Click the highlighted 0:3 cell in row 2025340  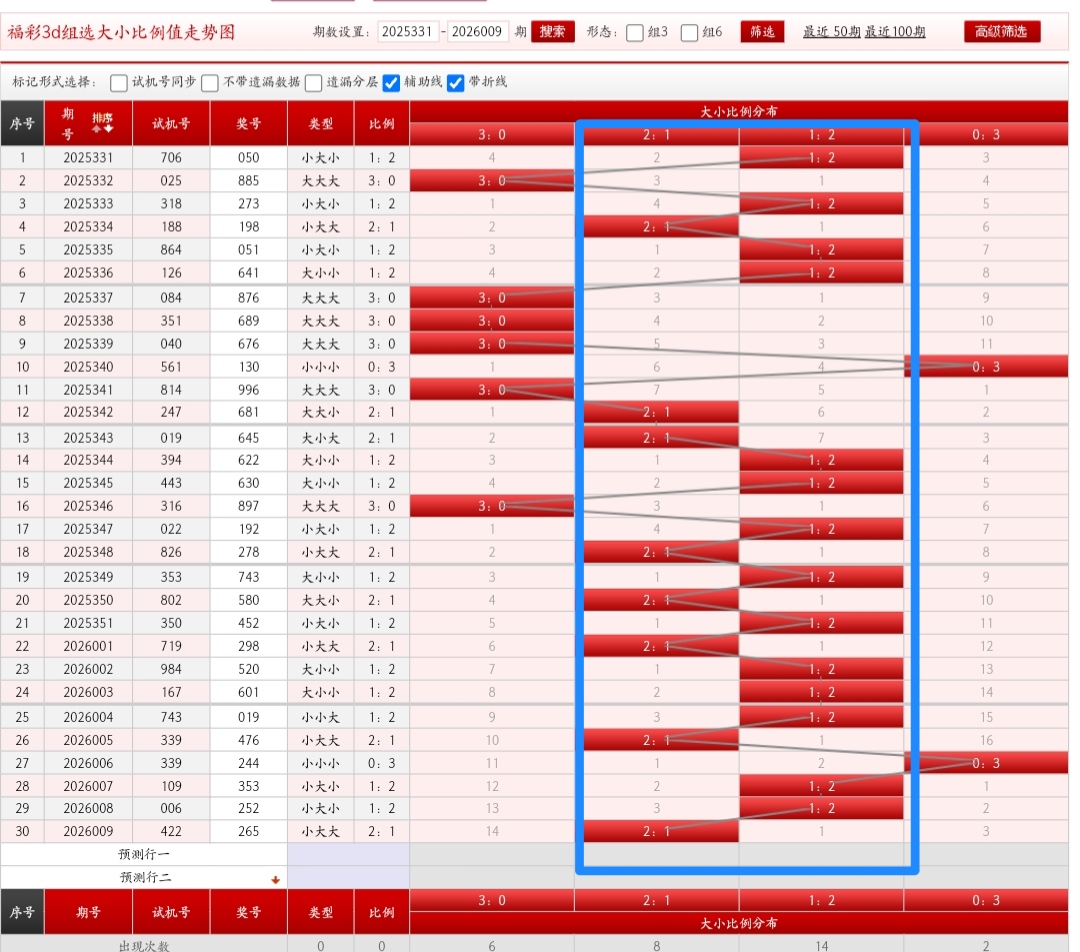click(x=985, y=367)
